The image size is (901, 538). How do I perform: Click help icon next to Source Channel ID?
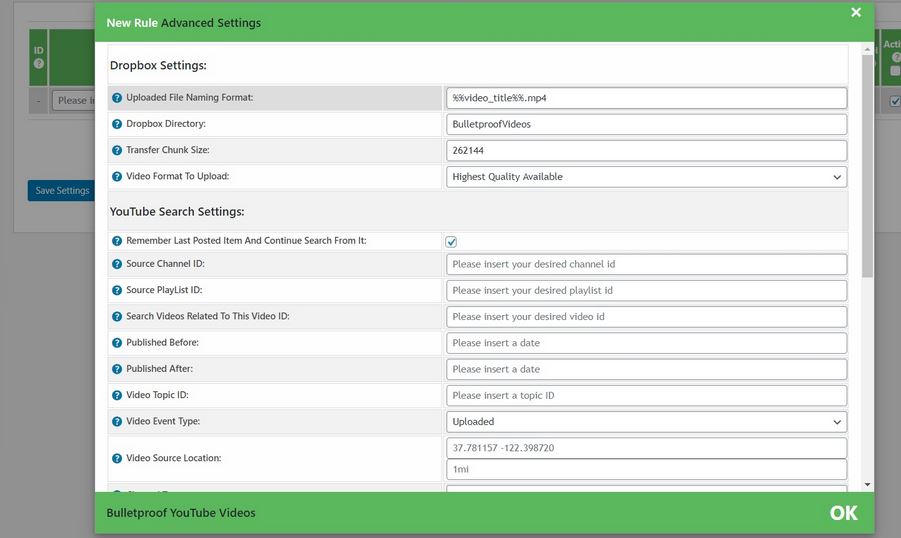pos(117,264)
